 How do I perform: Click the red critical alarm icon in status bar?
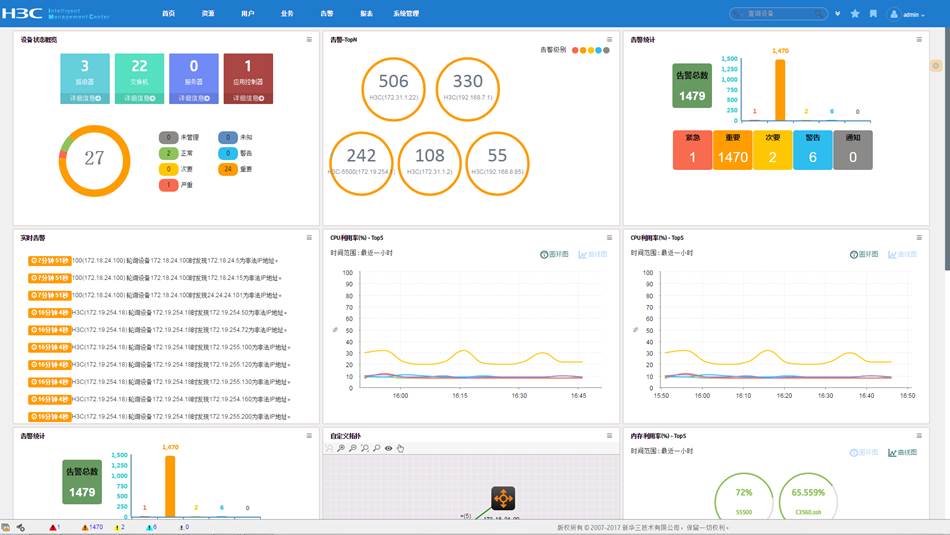pos(54,527)
